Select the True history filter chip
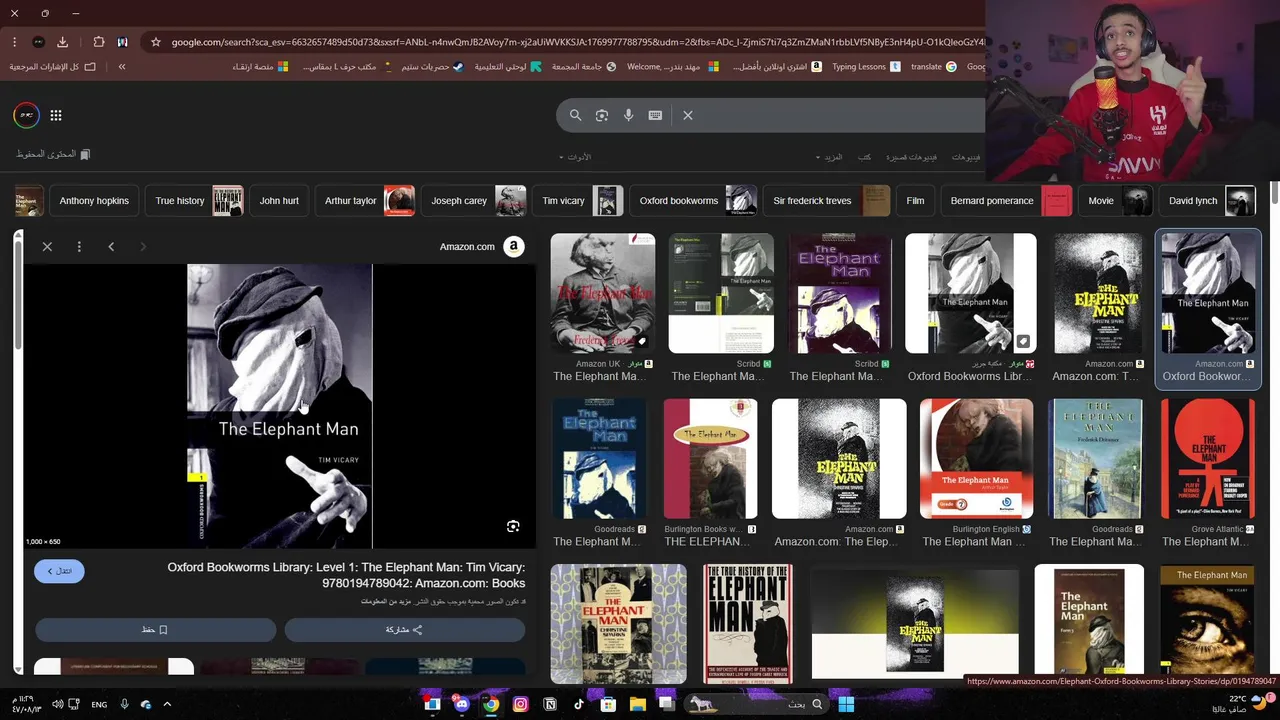This screenshot has width=1280, height=720. pos(195,201)
